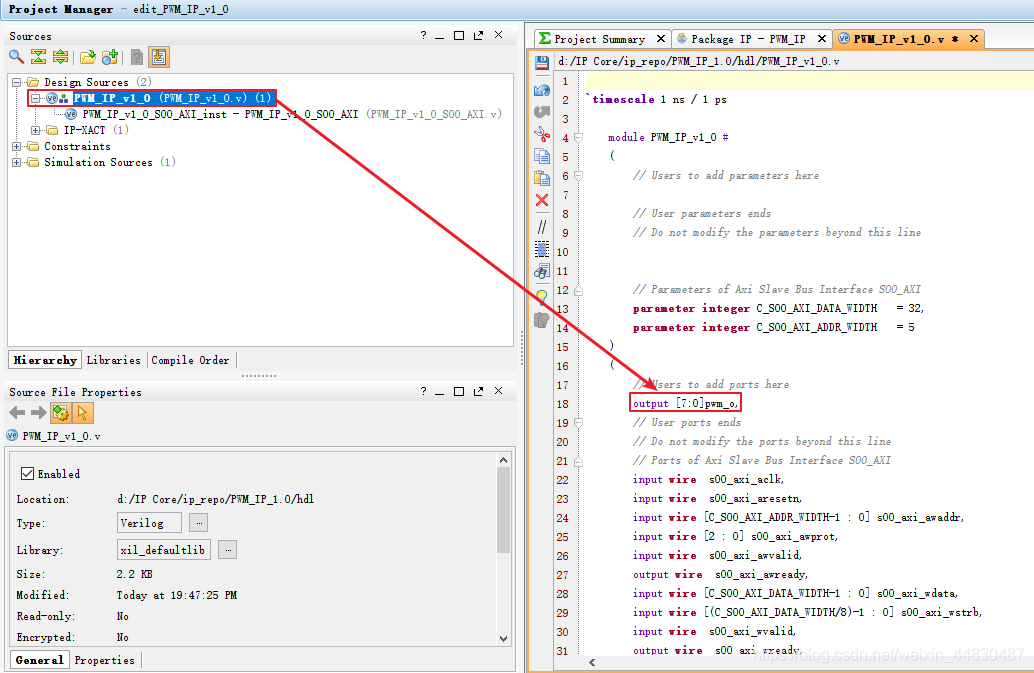Image resolution: width=1034 pixels, height=673 pixels.
Task: Expand all sources with the Expand All icon
Action: coord(61,57)
